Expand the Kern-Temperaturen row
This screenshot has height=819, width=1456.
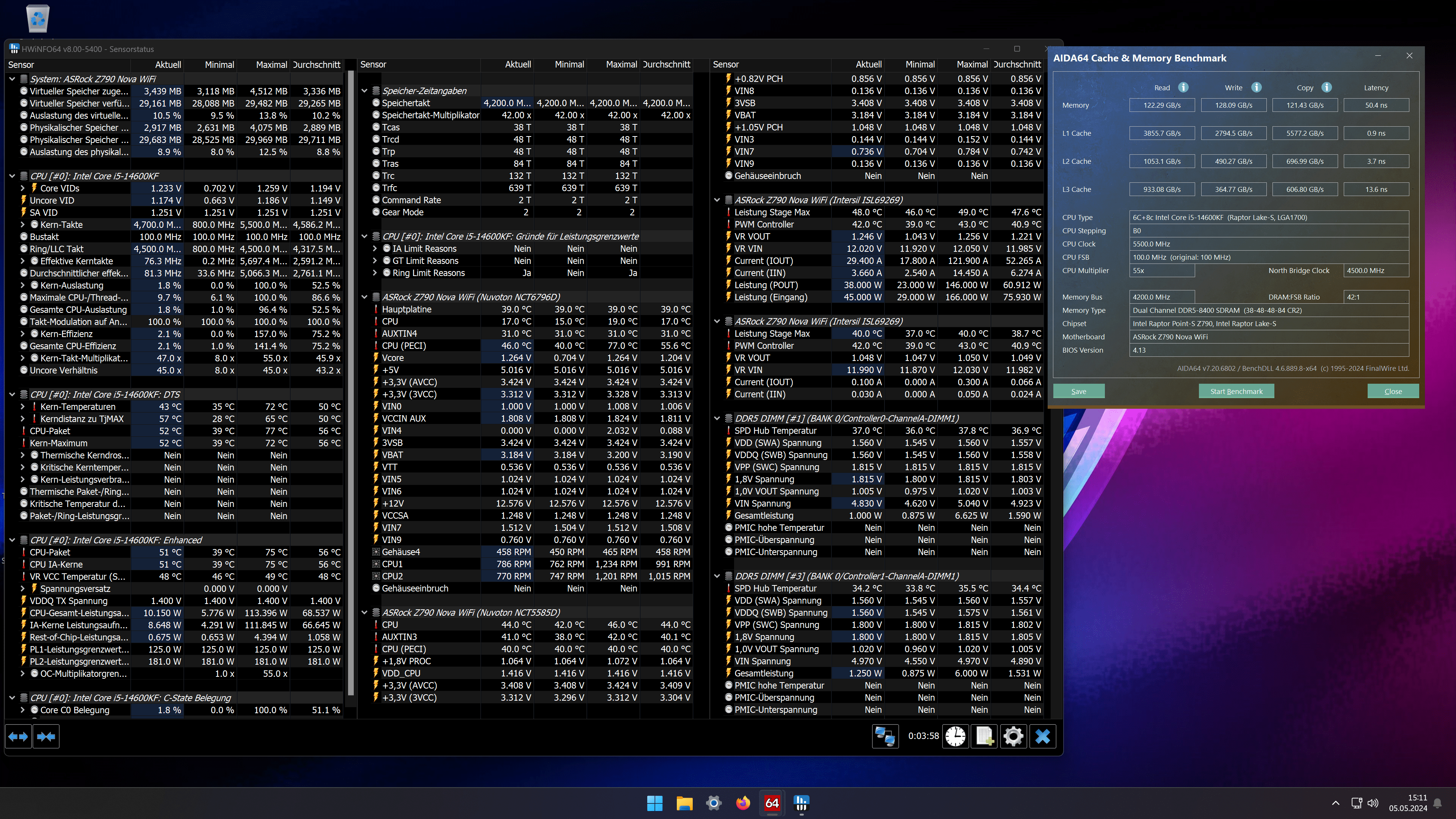pyautogui.click(x=23, y=407)
